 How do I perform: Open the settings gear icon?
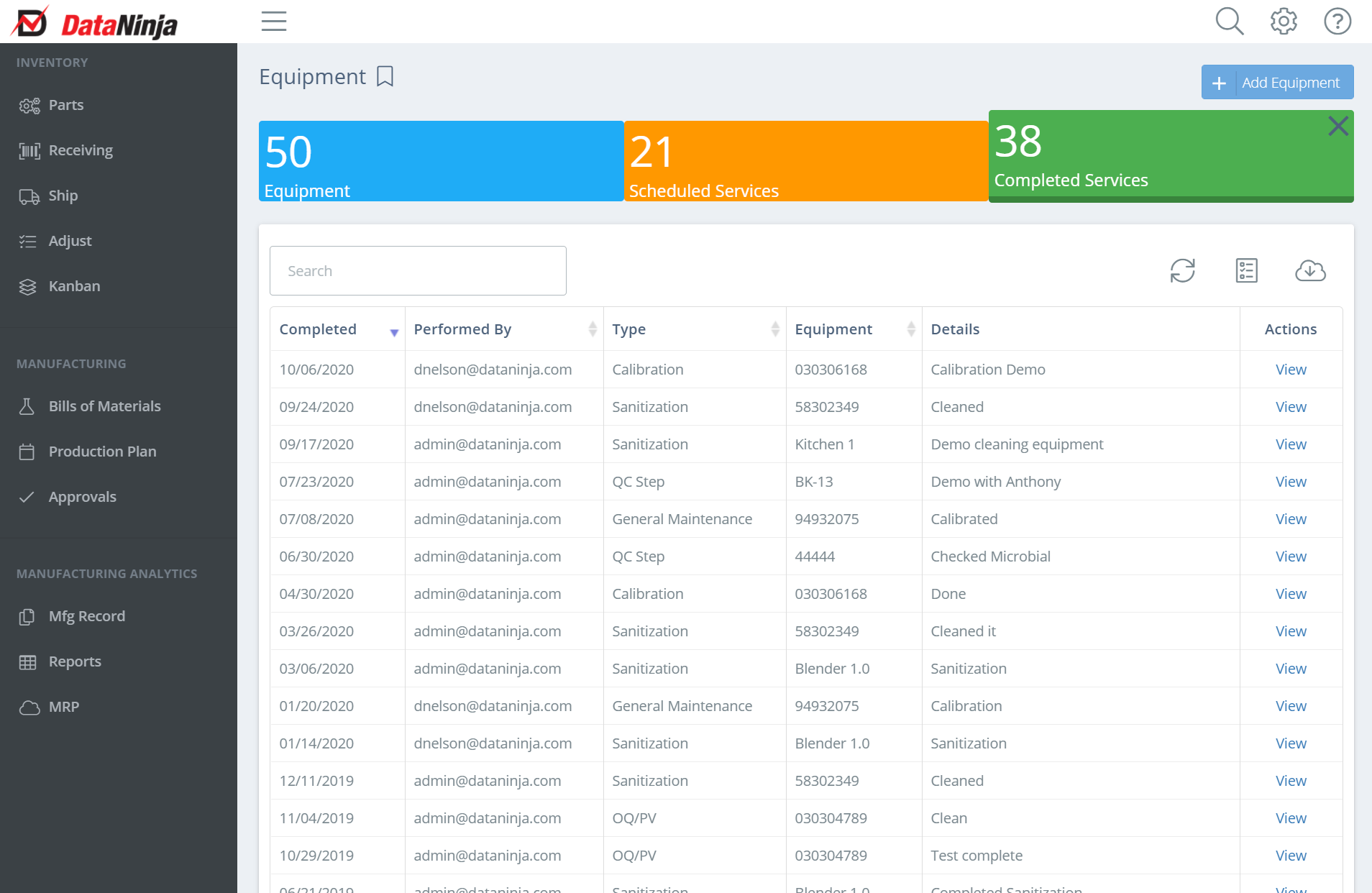[1284, 22]
